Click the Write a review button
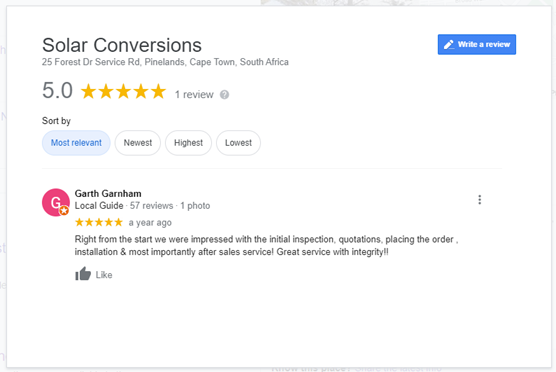The width and height of the screenshot is (556, 372). point(477,44)
